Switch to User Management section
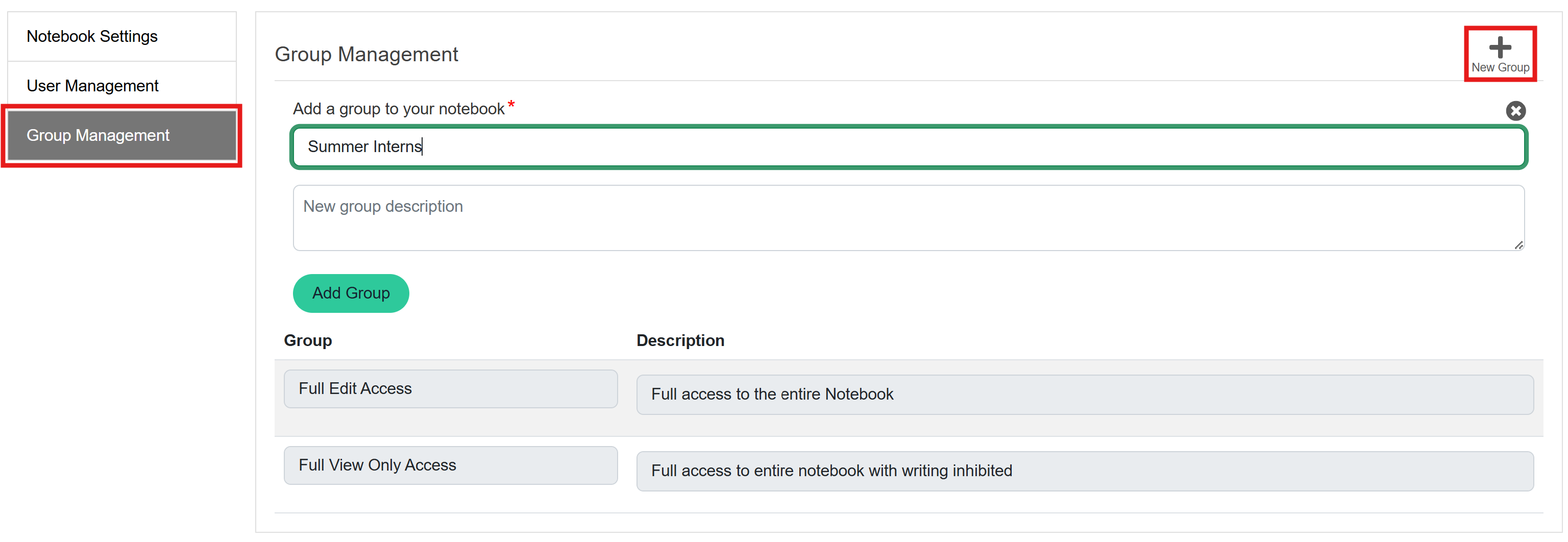The image size is (1568, 542). (92, 86)
